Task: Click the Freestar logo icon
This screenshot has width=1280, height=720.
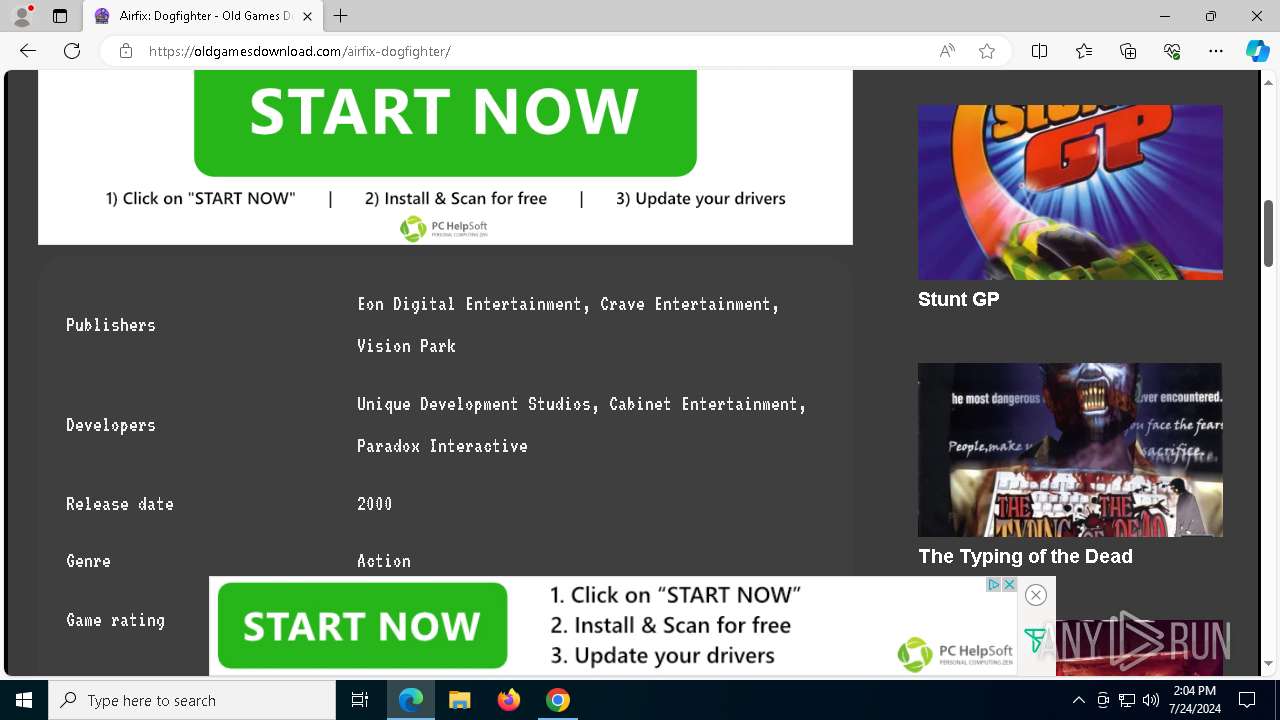Action: click(x=1035, y=640)
